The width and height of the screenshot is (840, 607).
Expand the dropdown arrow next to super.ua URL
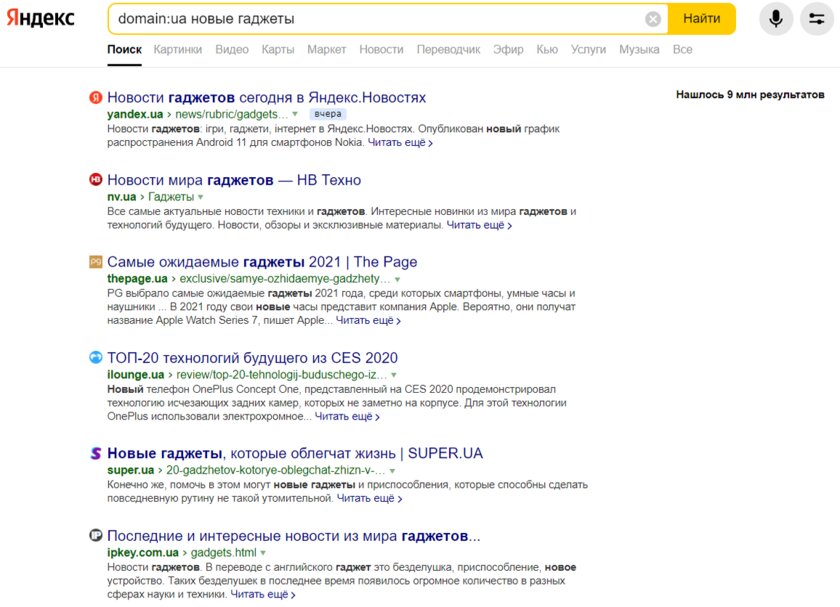pos(392,470)
